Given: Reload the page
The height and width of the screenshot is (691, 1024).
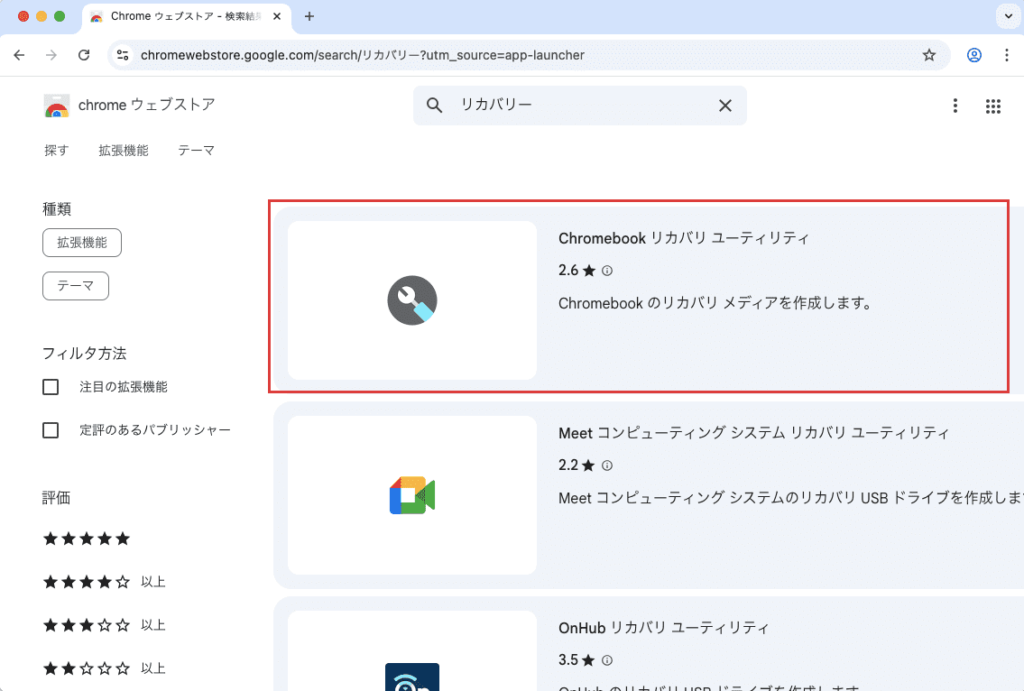Looking at the screenshot, I should (84, 55).
